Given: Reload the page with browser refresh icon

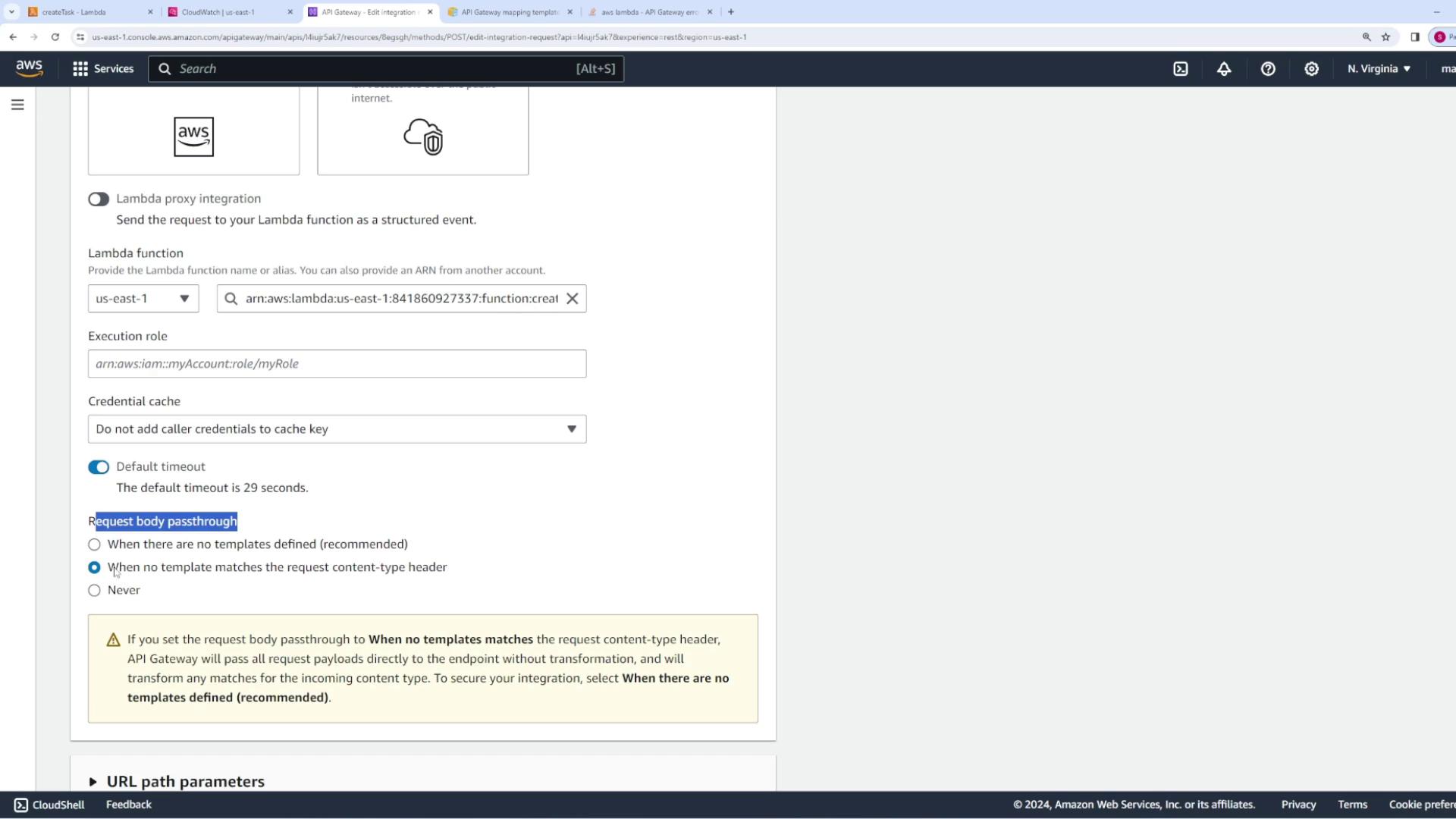Looking at the screenshot, I should 55,36.
